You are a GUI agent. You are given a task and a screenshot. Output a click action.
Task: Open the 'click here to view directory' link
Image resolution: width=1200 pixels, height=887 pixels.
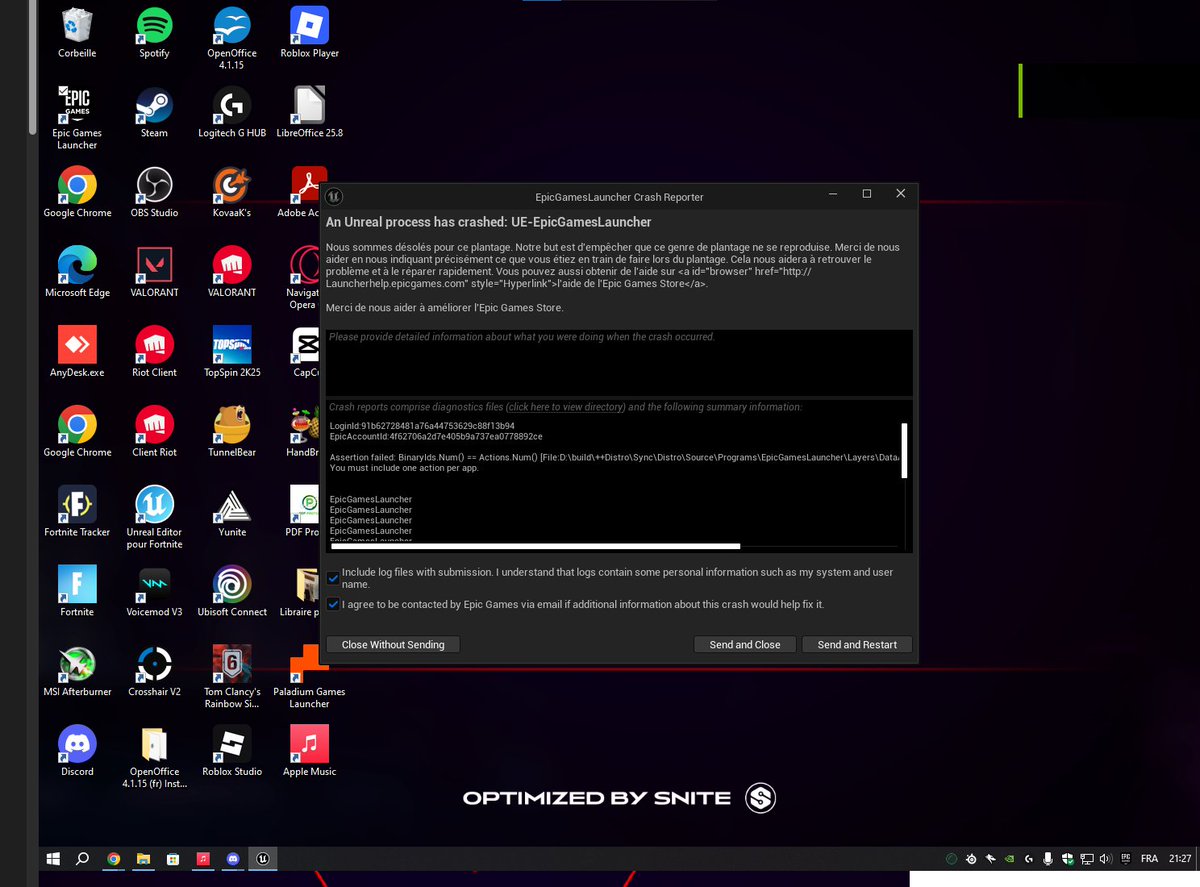point(566,407)
